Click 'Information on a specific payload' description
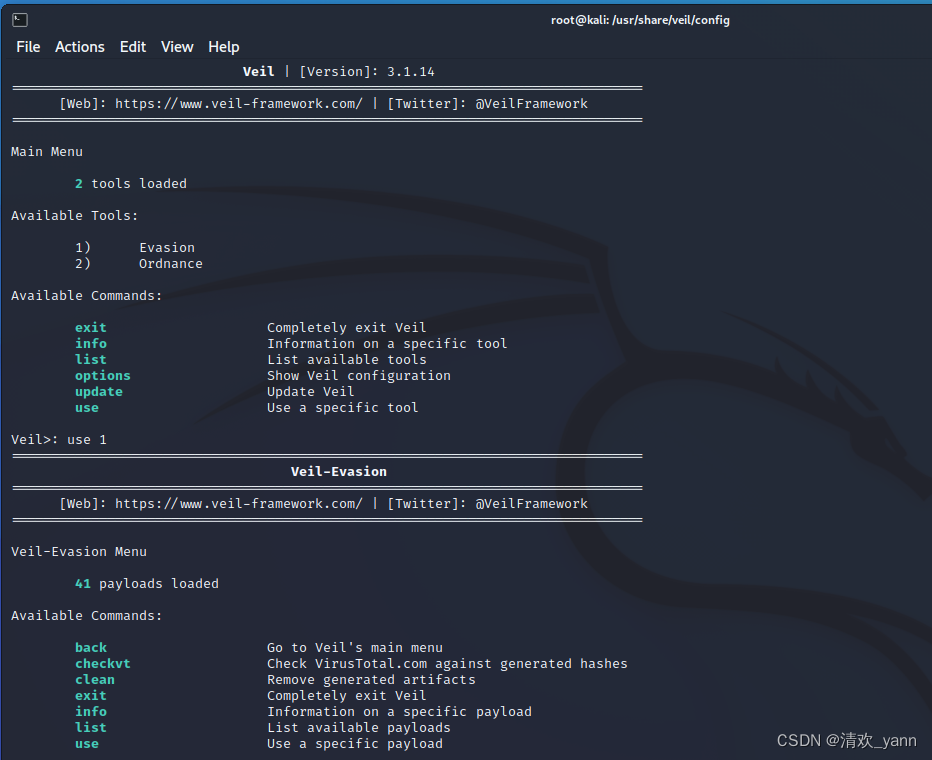Viewport: 932px width, 760px height. click(x=399, y=712)
